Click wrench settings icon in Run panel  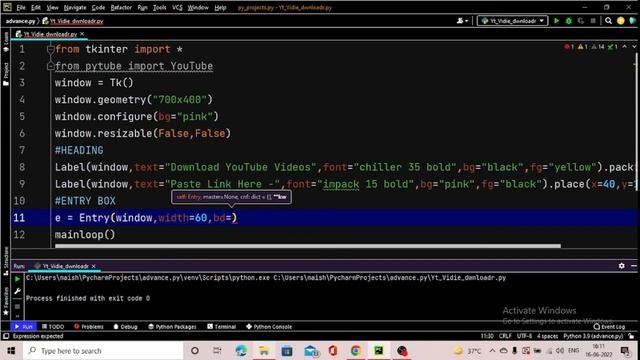[17, 291]
